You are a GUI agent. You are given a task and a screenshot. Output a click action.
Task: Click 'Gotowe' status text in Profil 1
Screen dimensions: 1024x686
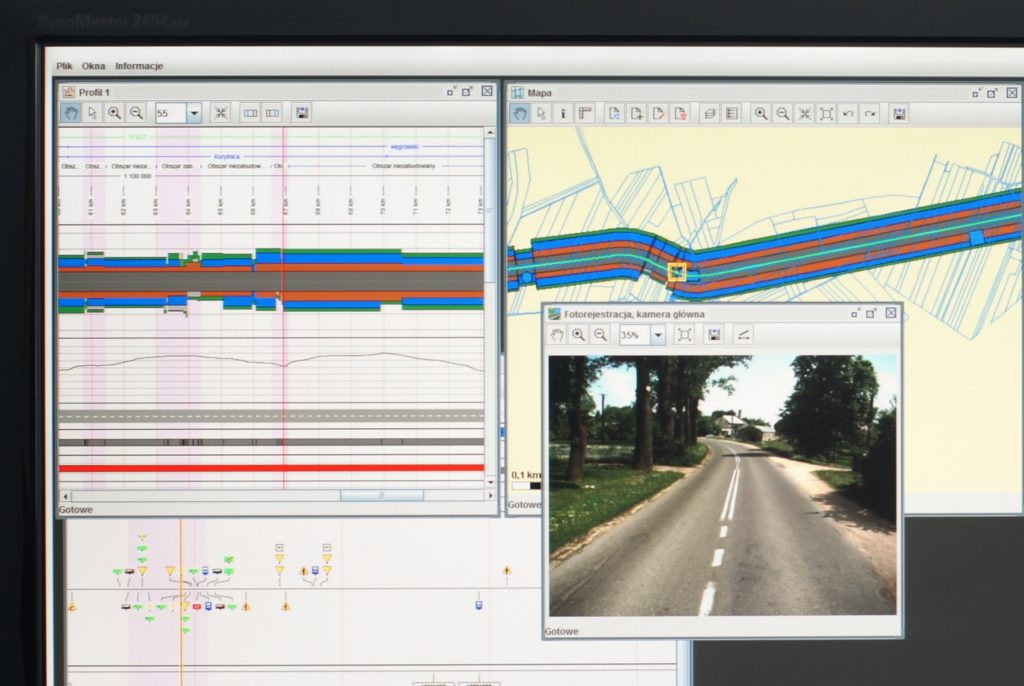click(x=75, y=510)
